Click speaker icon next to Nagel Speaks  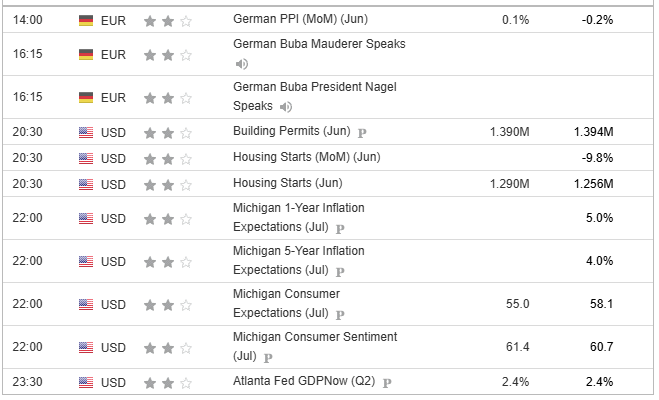tap(286, 107)
